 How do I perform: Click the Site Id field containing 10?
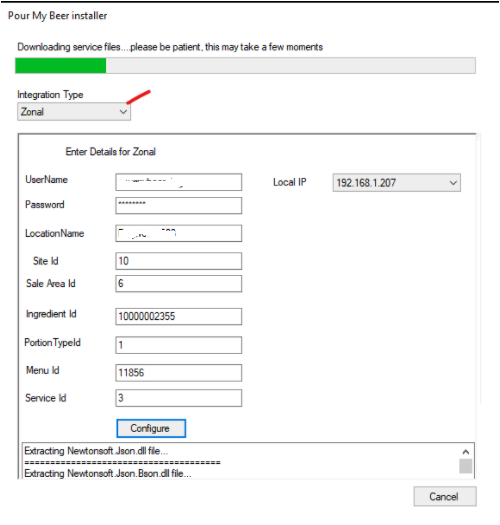178,261
